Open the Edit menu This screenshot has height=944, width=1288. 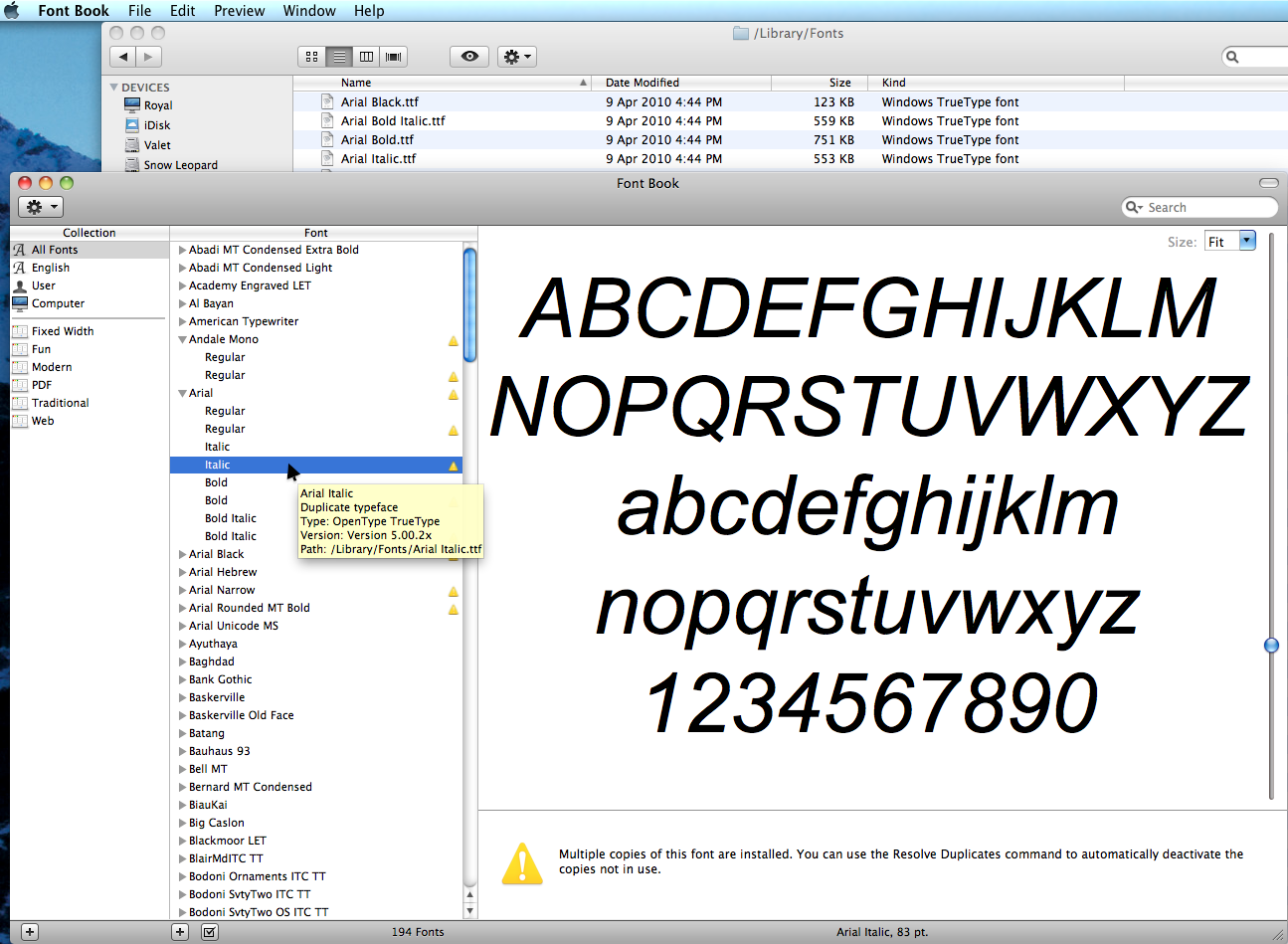point(182,11)
